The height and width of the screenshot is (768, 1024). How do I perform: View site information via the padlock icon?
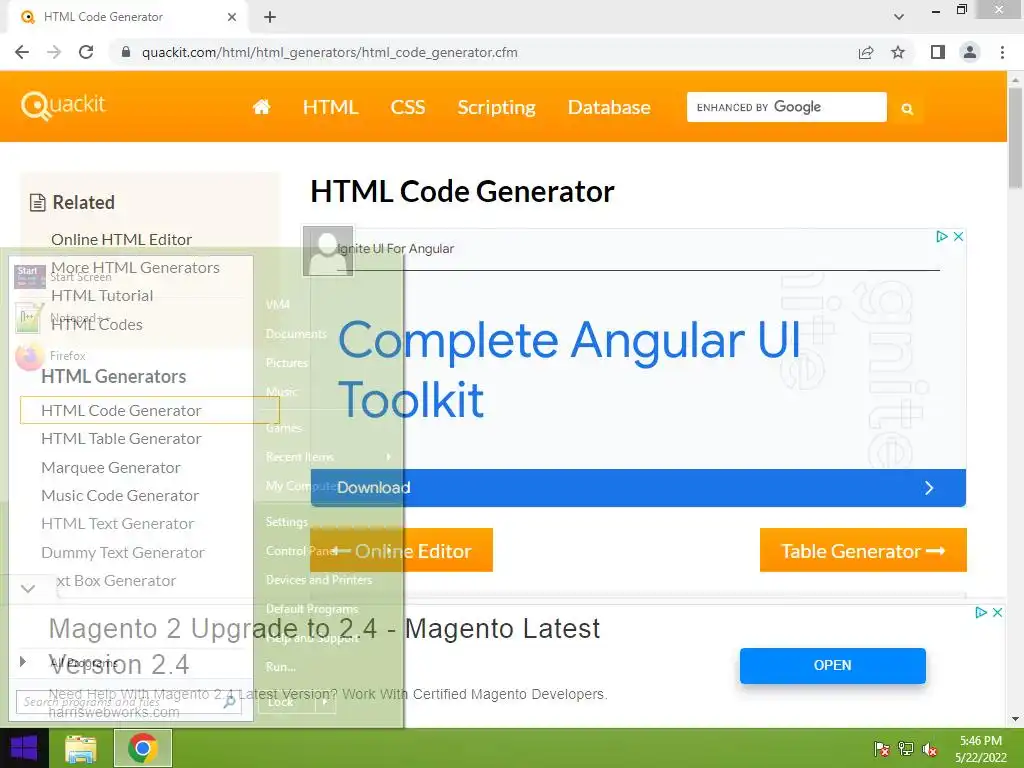(127, 52)
